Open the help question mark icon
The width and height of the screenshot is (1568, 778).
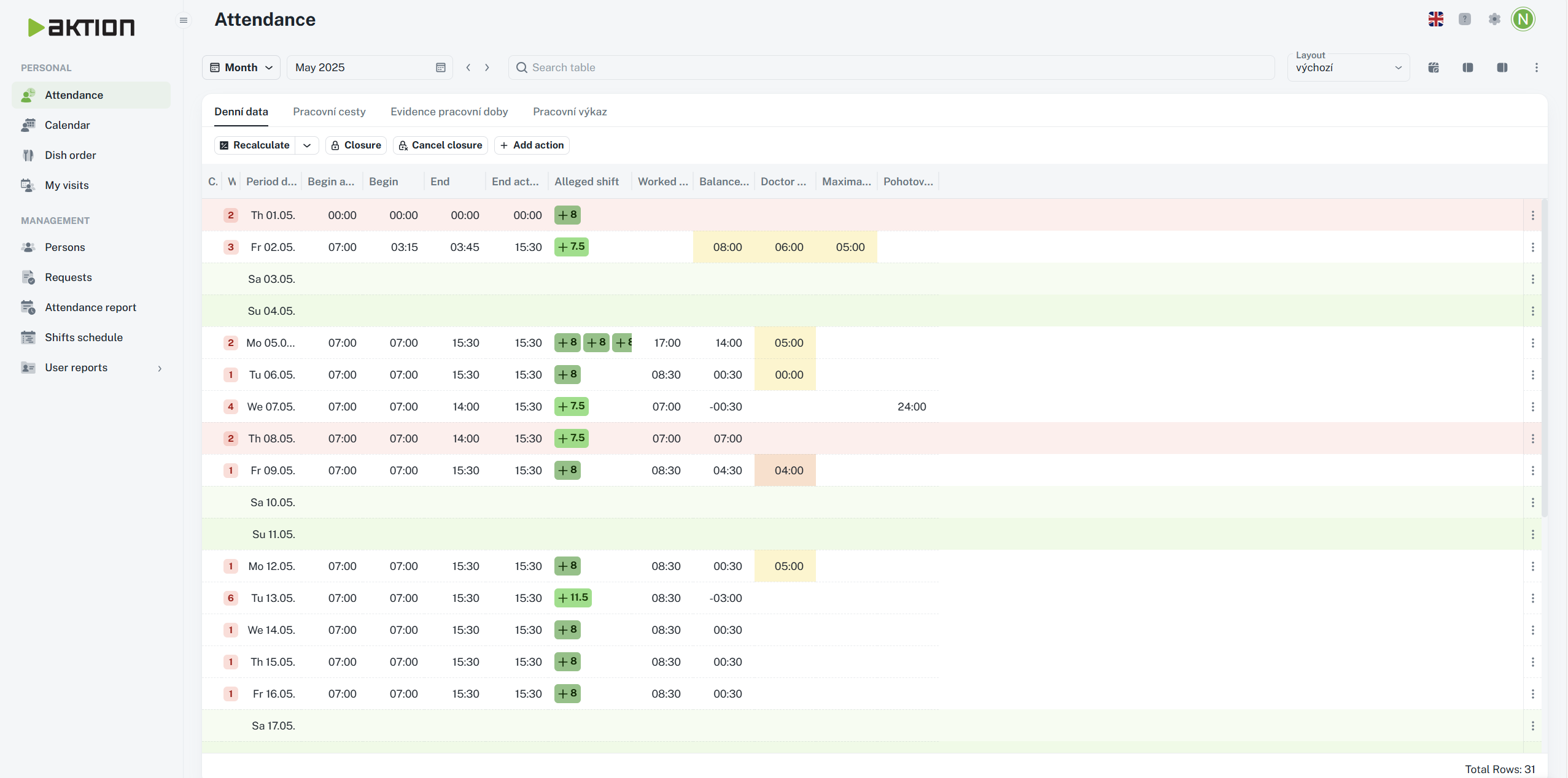pyautogui.click(x=1465, y=19)
